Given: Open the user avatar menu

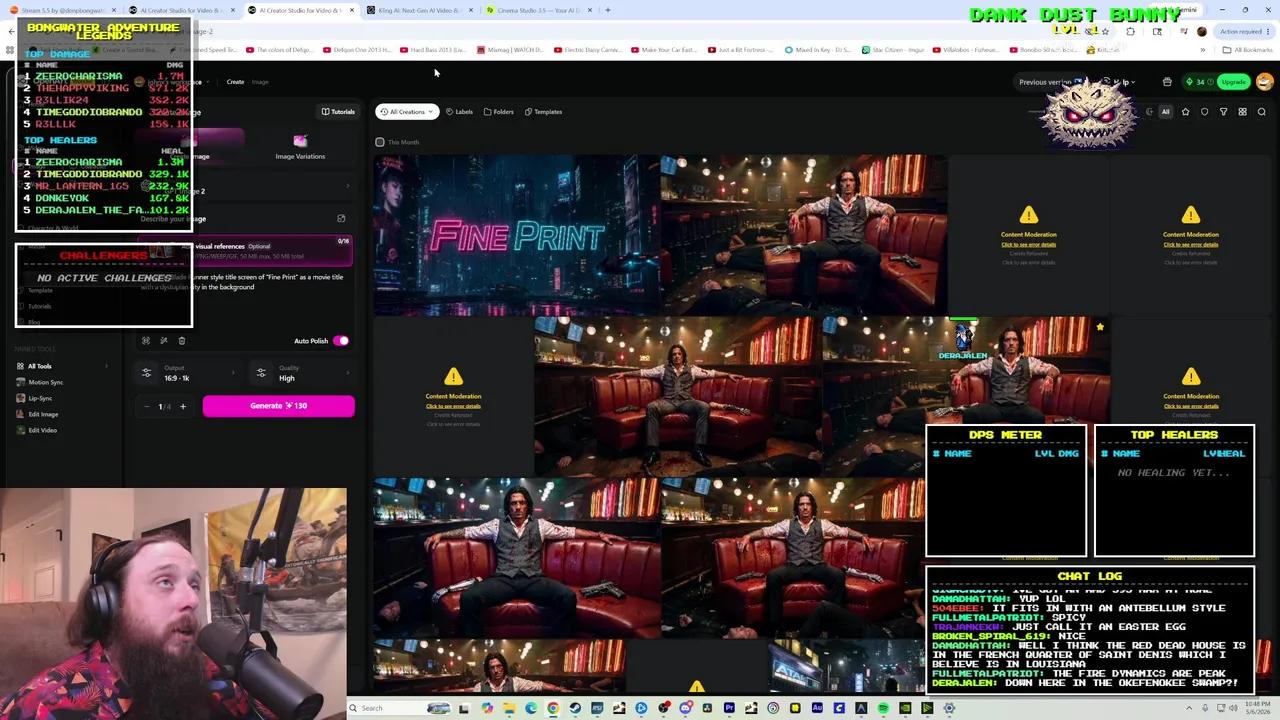Looking at the screenshot, I should coord(1264,82).
